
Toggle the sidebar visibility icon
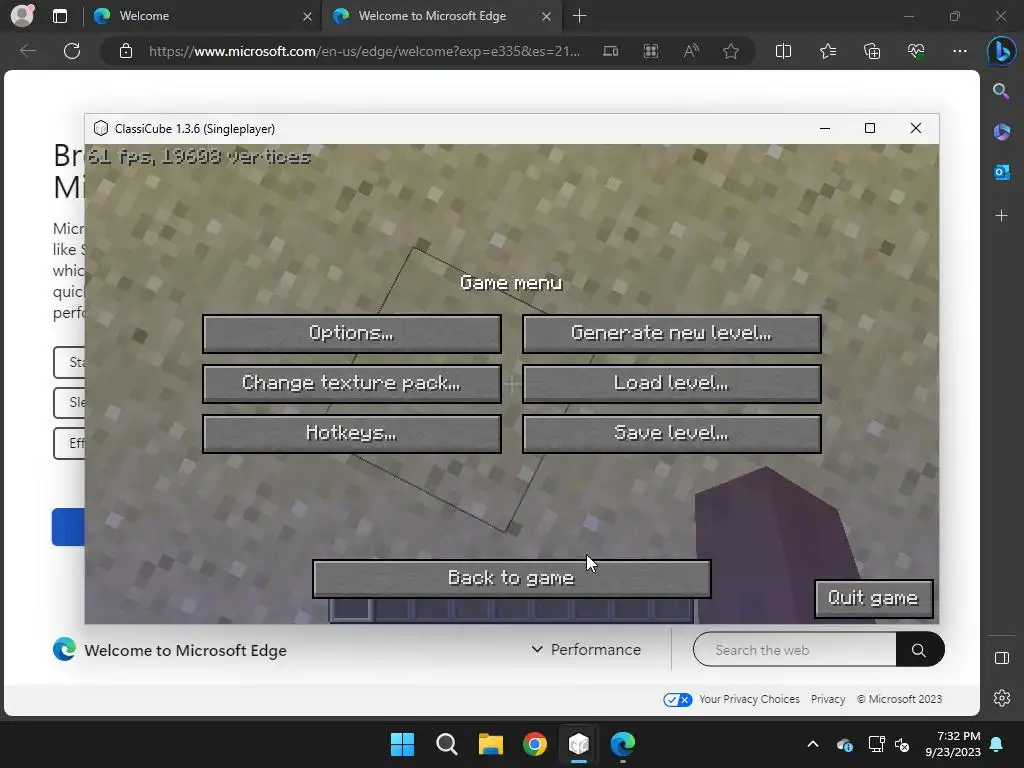[x=1001, y=658]
